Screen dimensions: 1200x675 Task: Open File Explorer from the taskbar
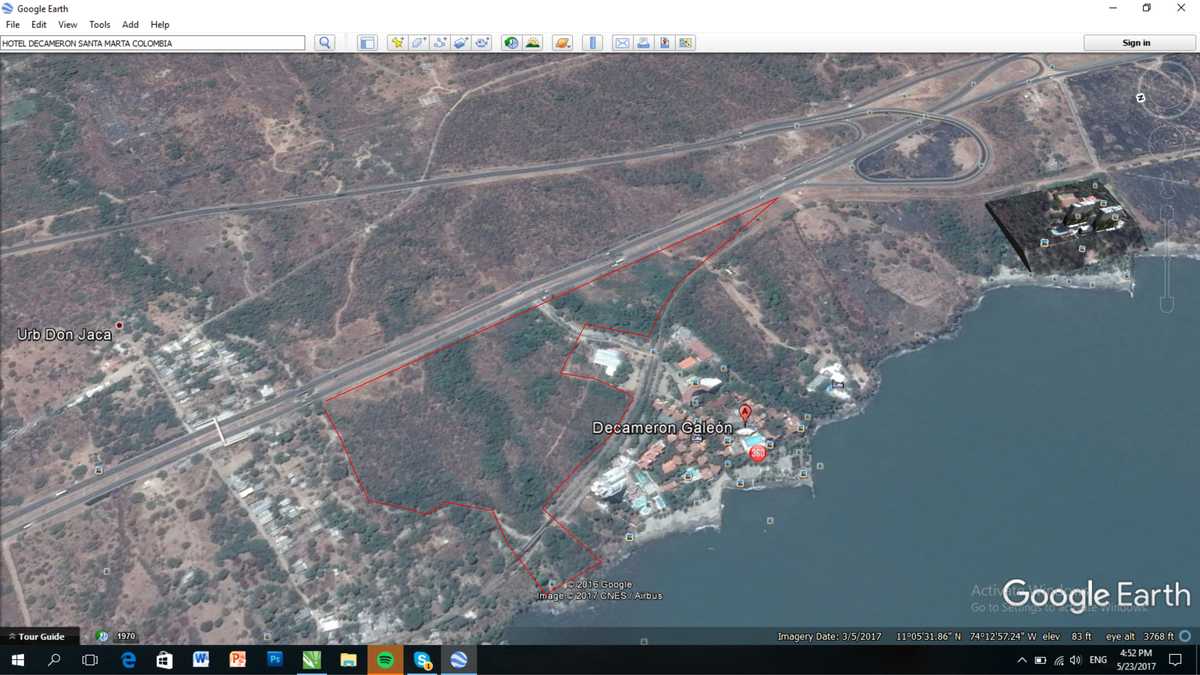coord(348,660)
